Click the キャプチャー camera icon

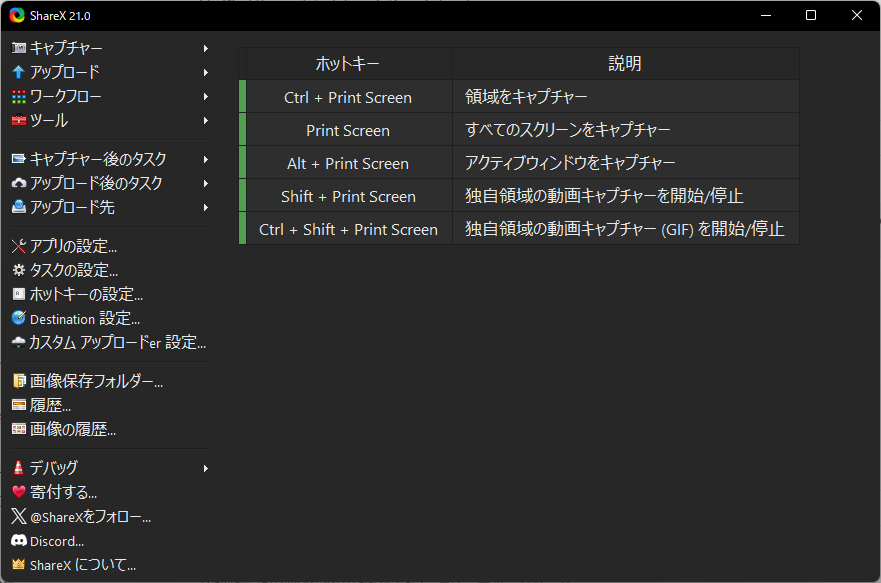click(19, 48)
